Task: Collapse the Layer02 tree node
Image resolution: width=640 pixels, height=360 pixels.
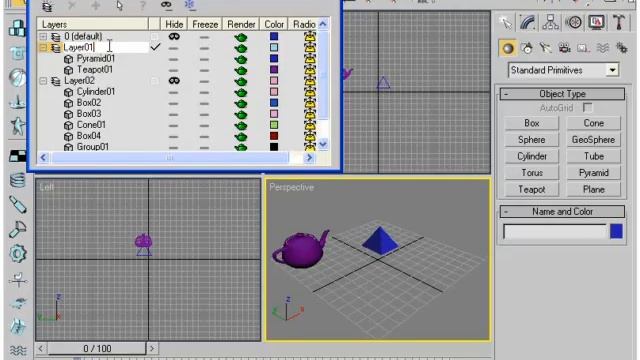Action: point(43,81)
